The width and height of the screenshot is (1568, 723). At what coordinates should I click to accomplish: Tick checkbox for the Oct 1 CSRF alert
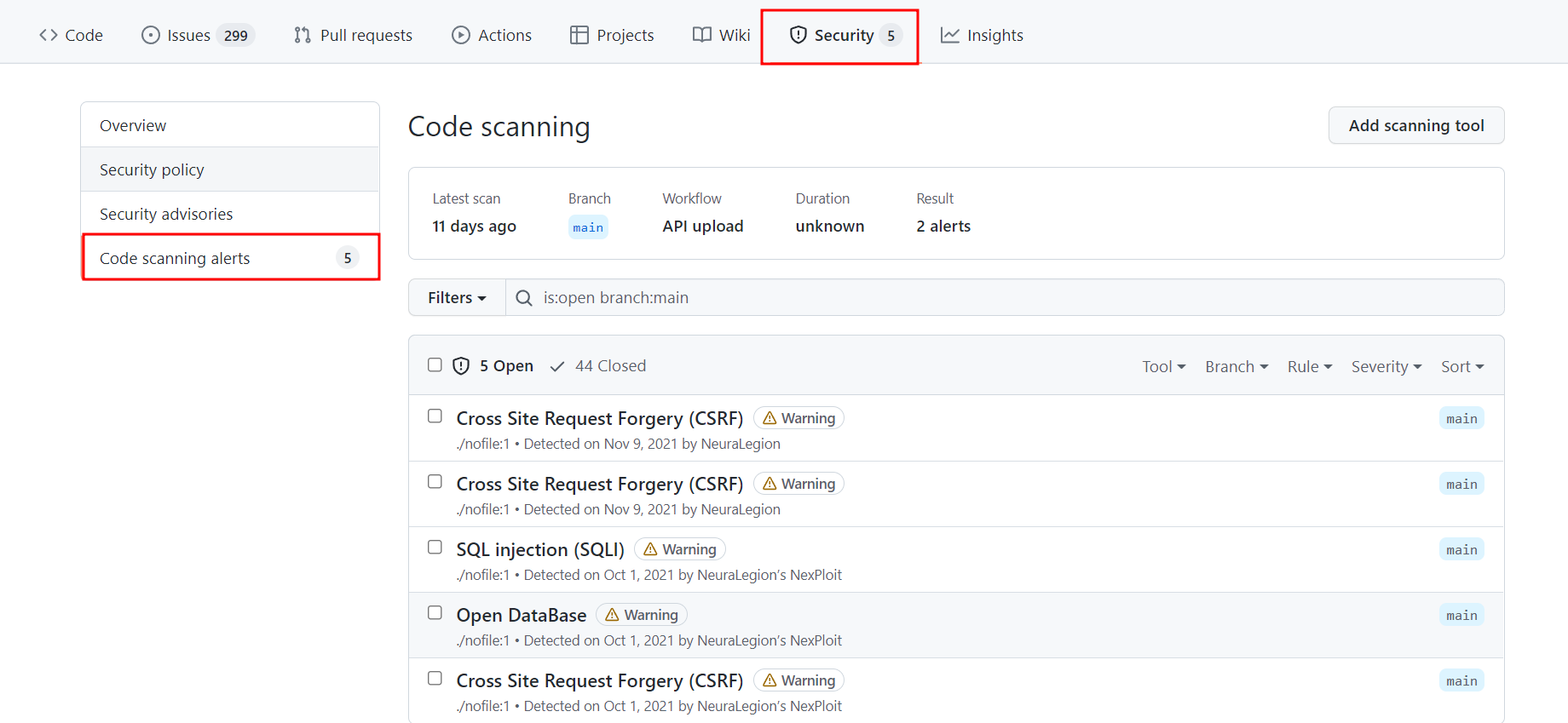click(x=435, y=678)
